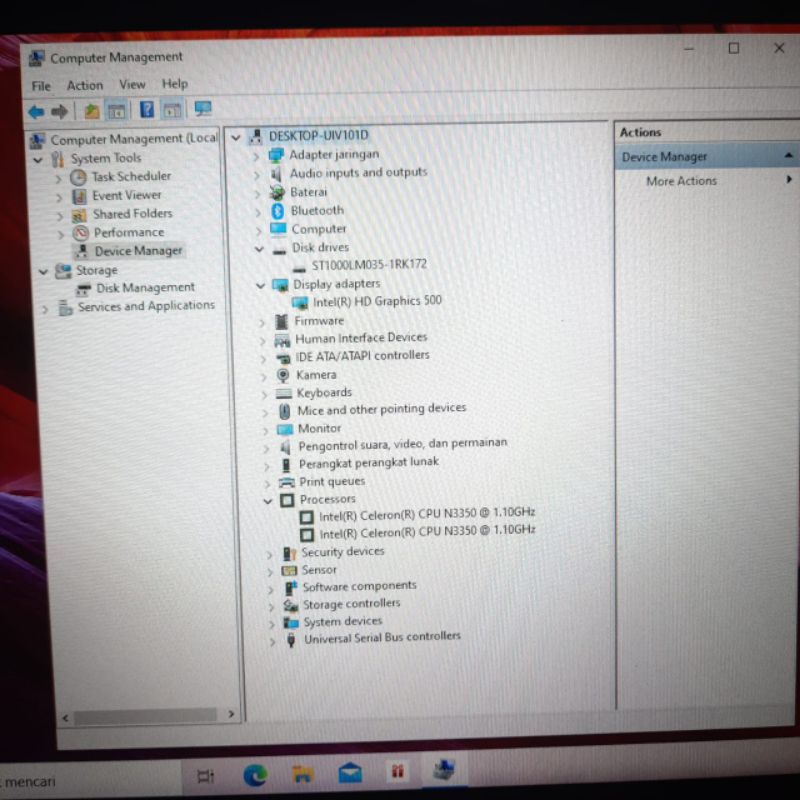Click the Back arrow toolbar icon

(x=36, y=111)
